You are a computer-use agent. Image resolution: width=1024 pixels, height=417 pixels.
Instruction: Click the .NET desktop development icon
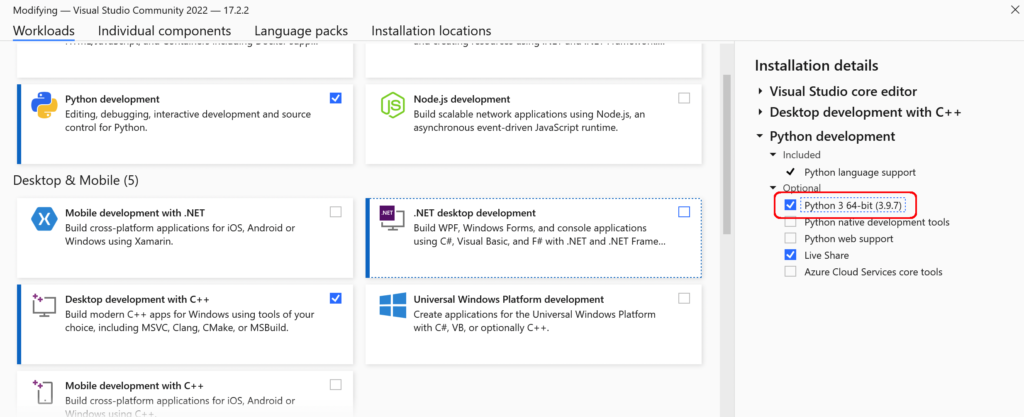[x=392, y=219]
